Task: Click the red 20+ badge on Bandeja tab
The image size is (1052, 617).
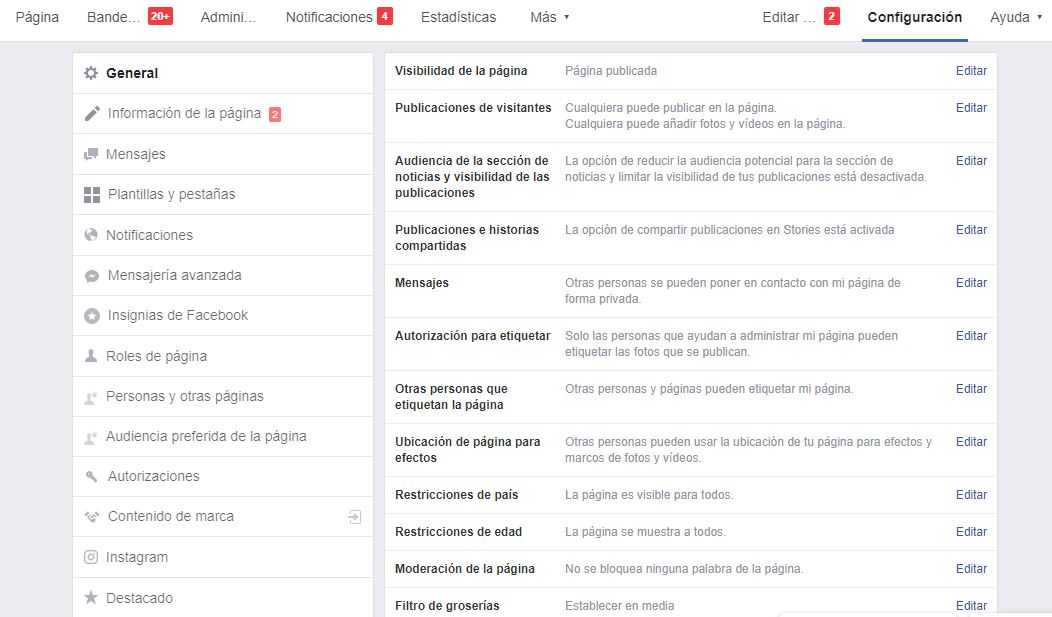Action: pos(160,16)
